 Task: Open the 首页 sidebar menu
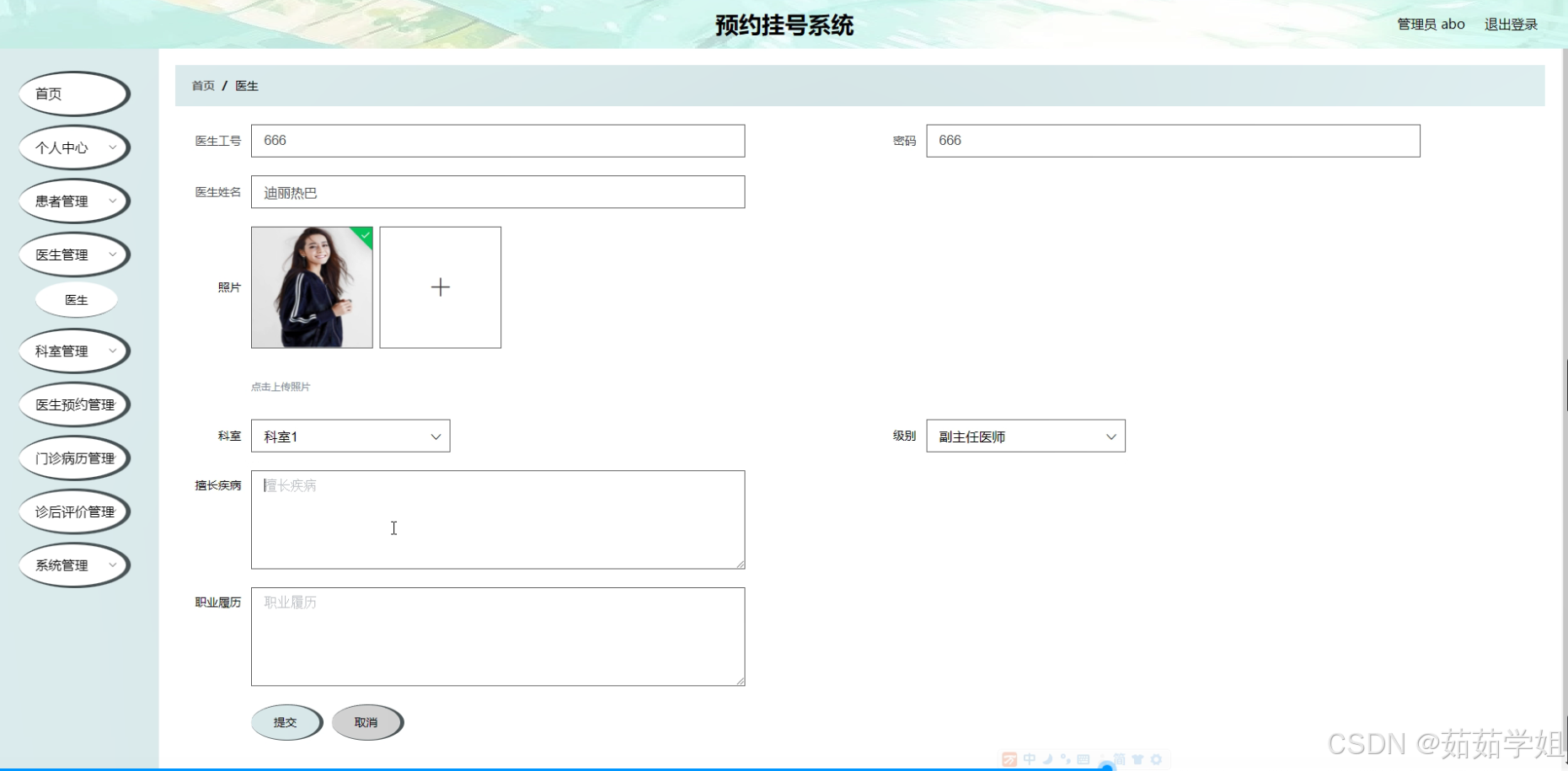click(74, 94)
